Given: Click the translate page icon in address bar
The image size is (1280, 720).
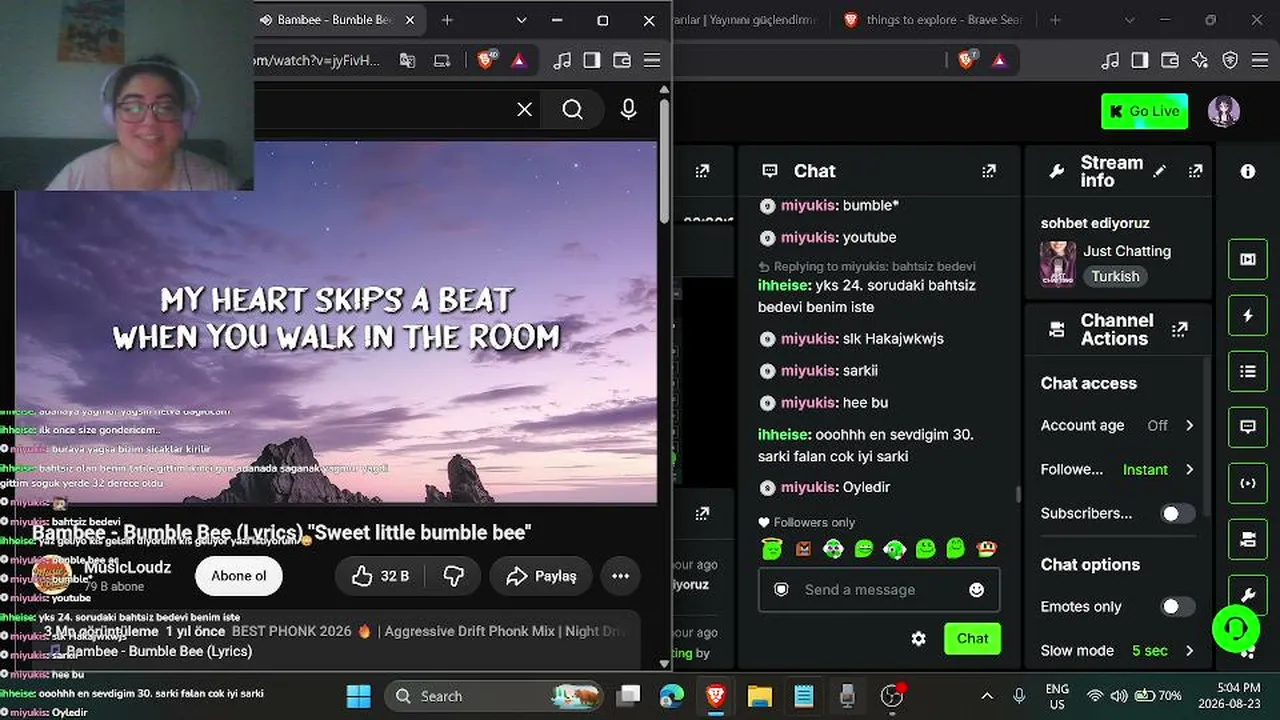Looking at the screenshot, I should 407,61.
